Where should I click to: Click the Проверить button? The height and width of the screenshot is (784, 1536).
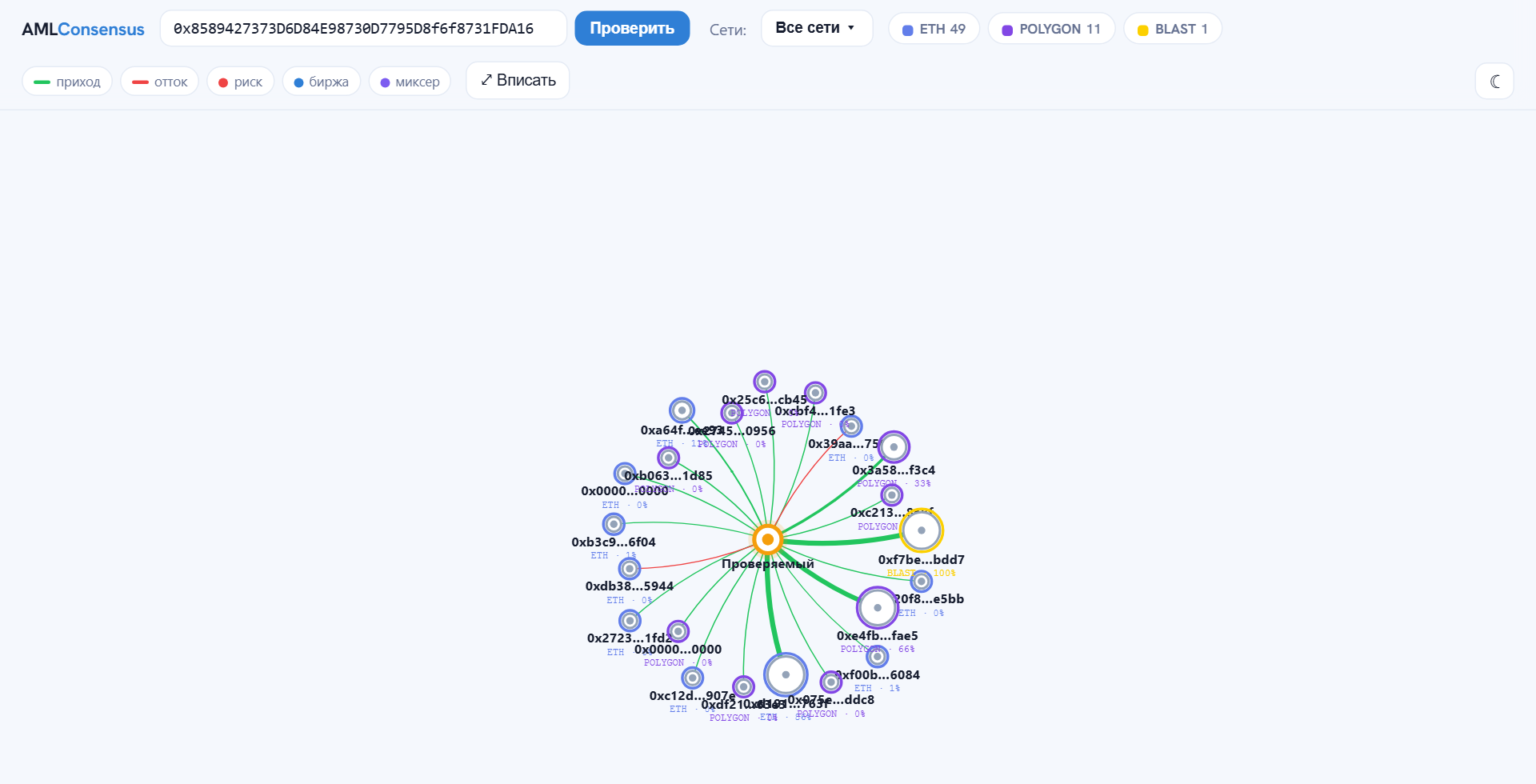coord(632,28)
